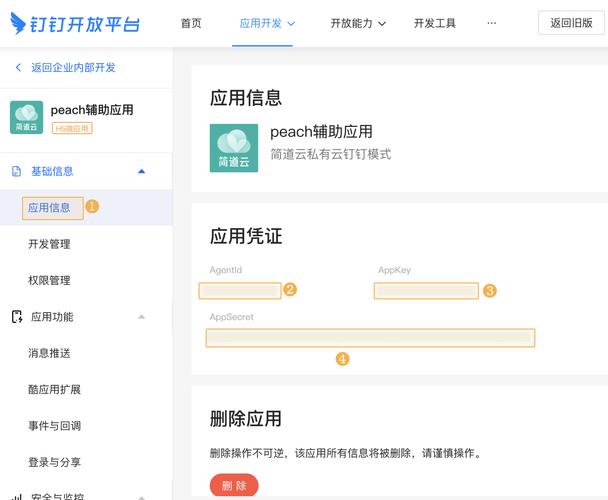Click the 返回企业内部开发 link
This screenshot has height=500, width=608.
point(73,67)
